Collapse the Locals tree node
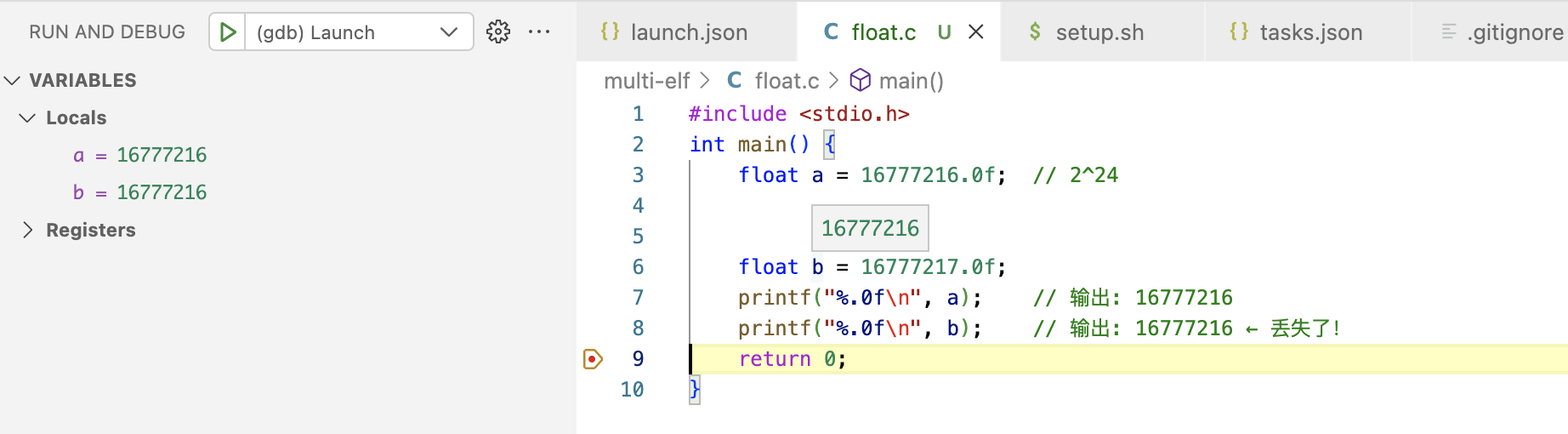This screenshot has height=434, width=1568. pyautogui.click(x=28, y=118)
